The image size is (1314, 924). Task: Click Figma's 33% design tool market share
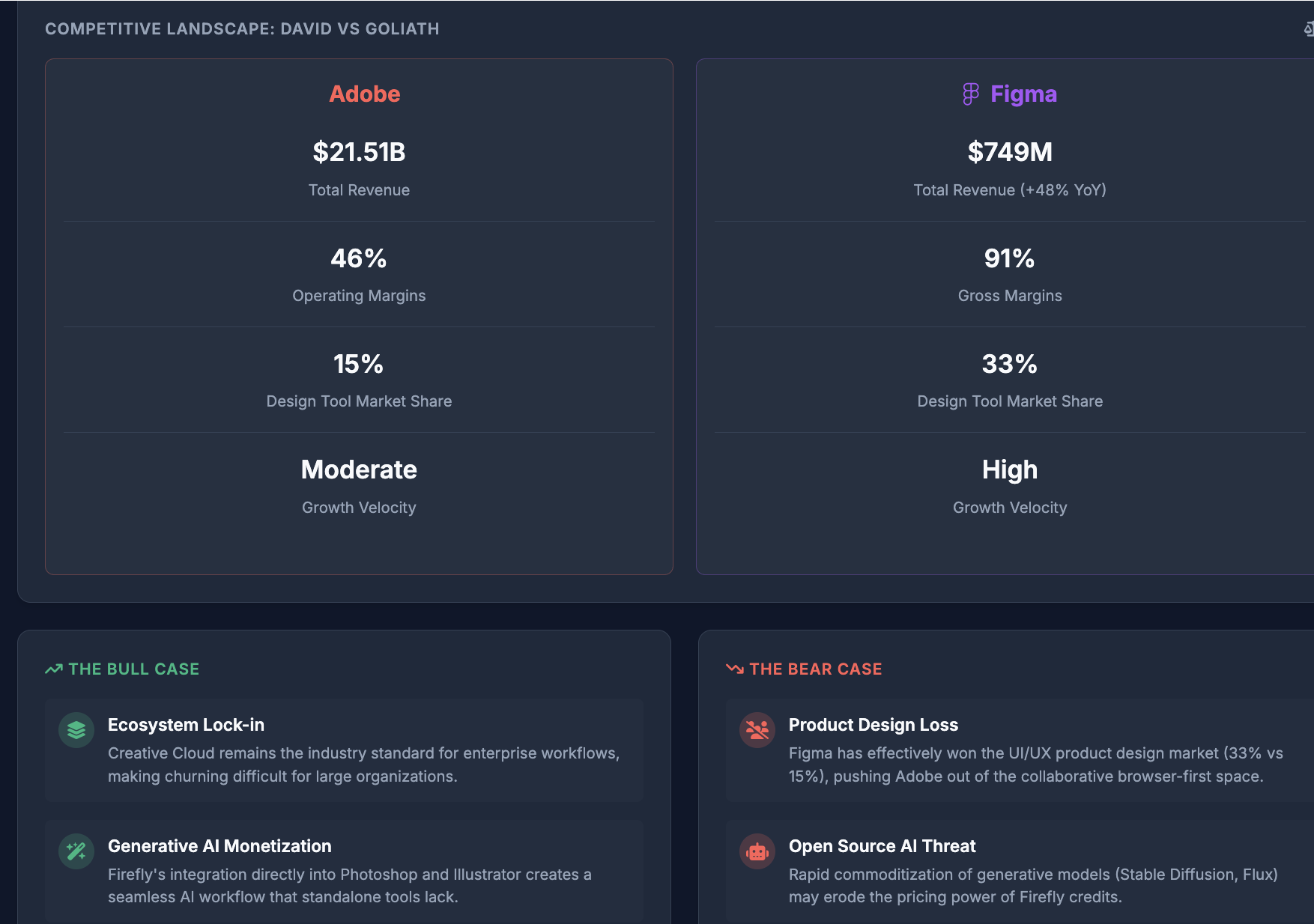point(1010,364)
